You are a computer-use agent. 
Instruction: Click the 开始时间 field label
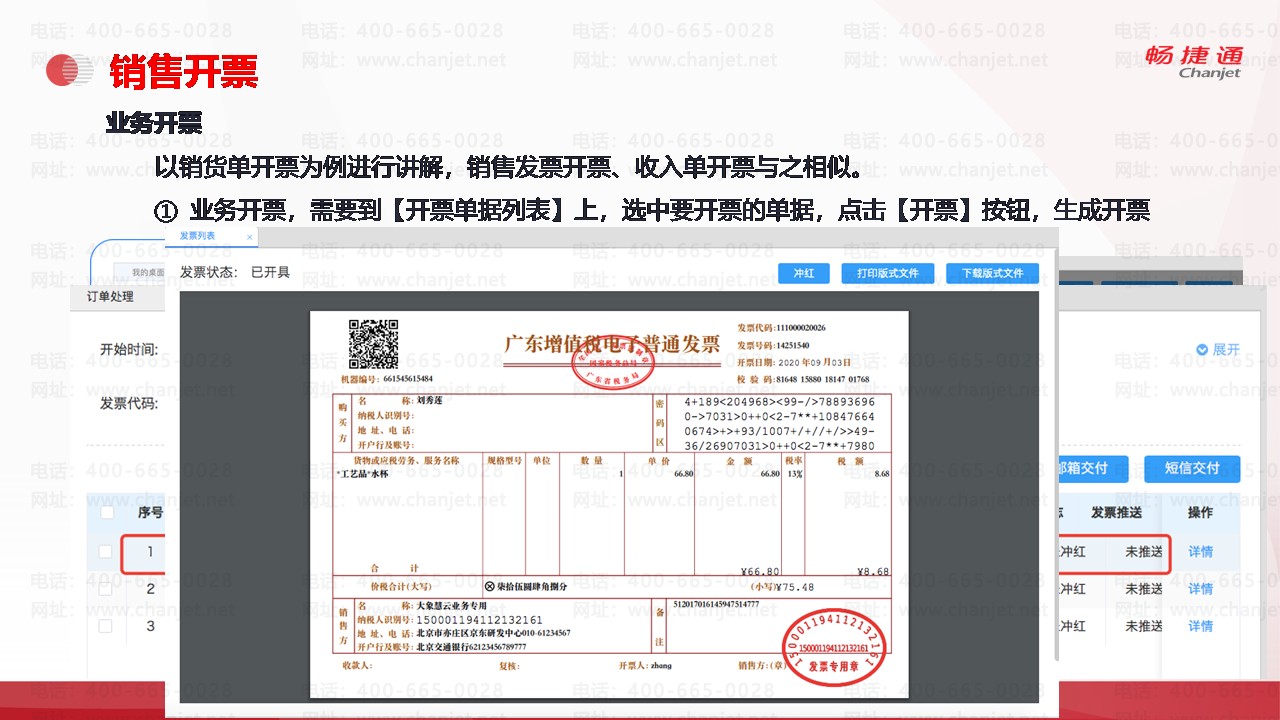pyautogui.click(x=129, y=350)
